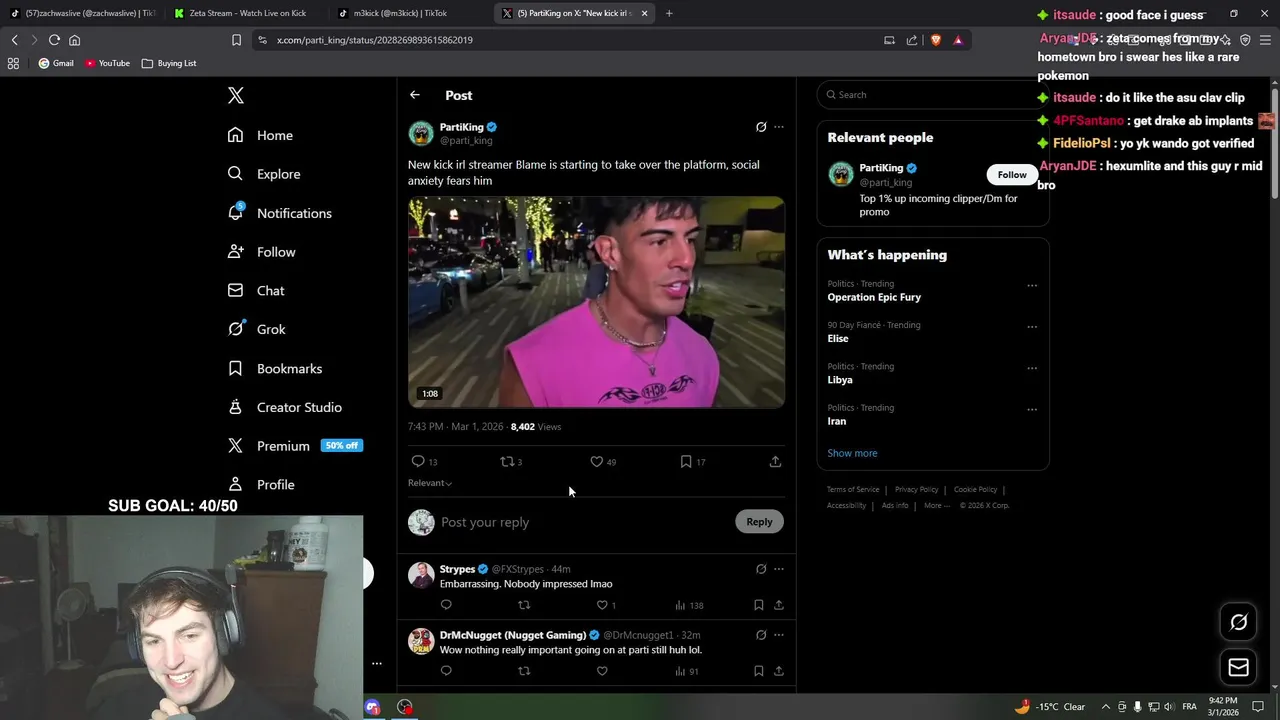Reply to Strypes' comment
Image resolution: width=1280 pixels, height=720 pixels.
tap(446, 605)
